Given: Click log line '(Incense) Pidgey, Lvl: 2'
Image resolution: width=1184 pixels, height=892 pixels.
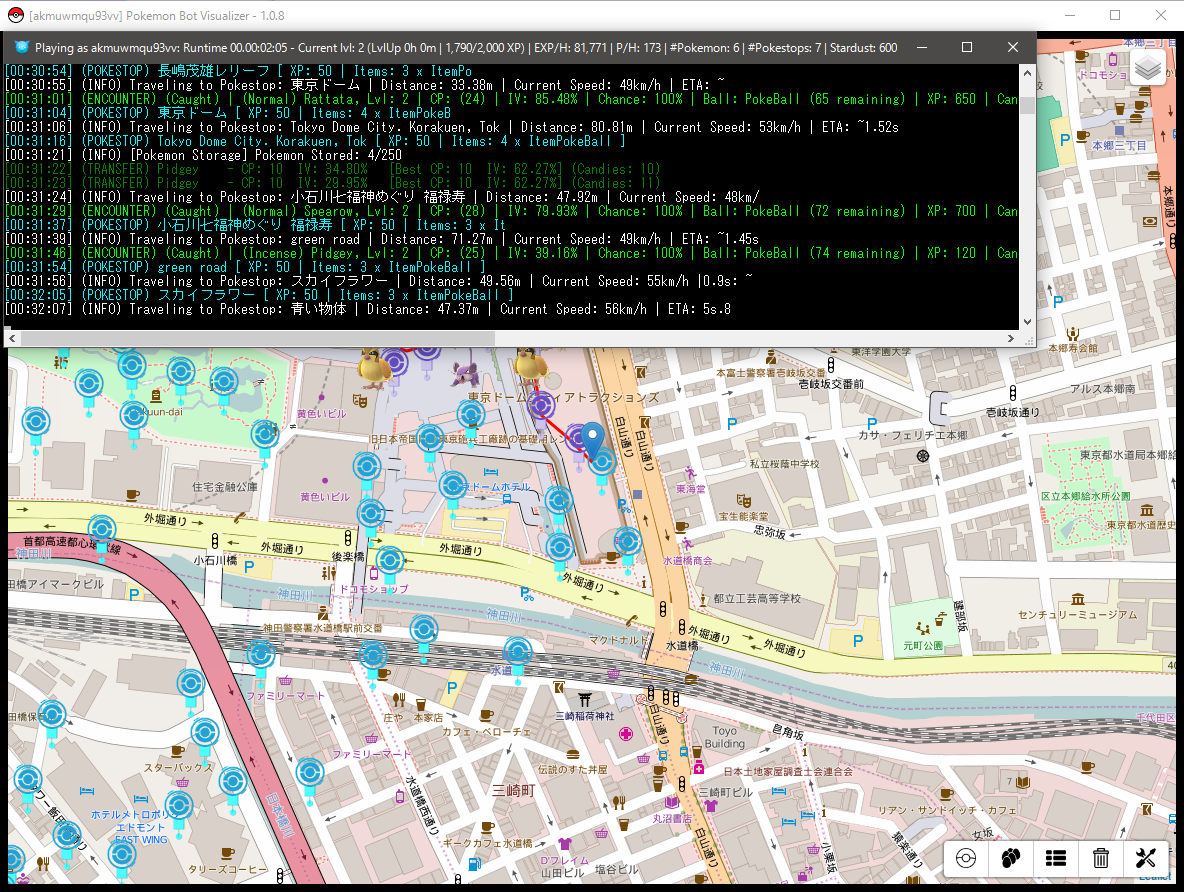Looking at the screenshot, I should click(511, 253).
